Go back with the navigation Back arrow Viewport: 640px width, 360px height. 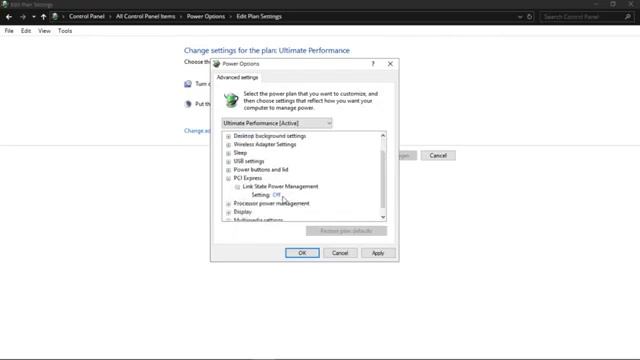coord(9,17)
